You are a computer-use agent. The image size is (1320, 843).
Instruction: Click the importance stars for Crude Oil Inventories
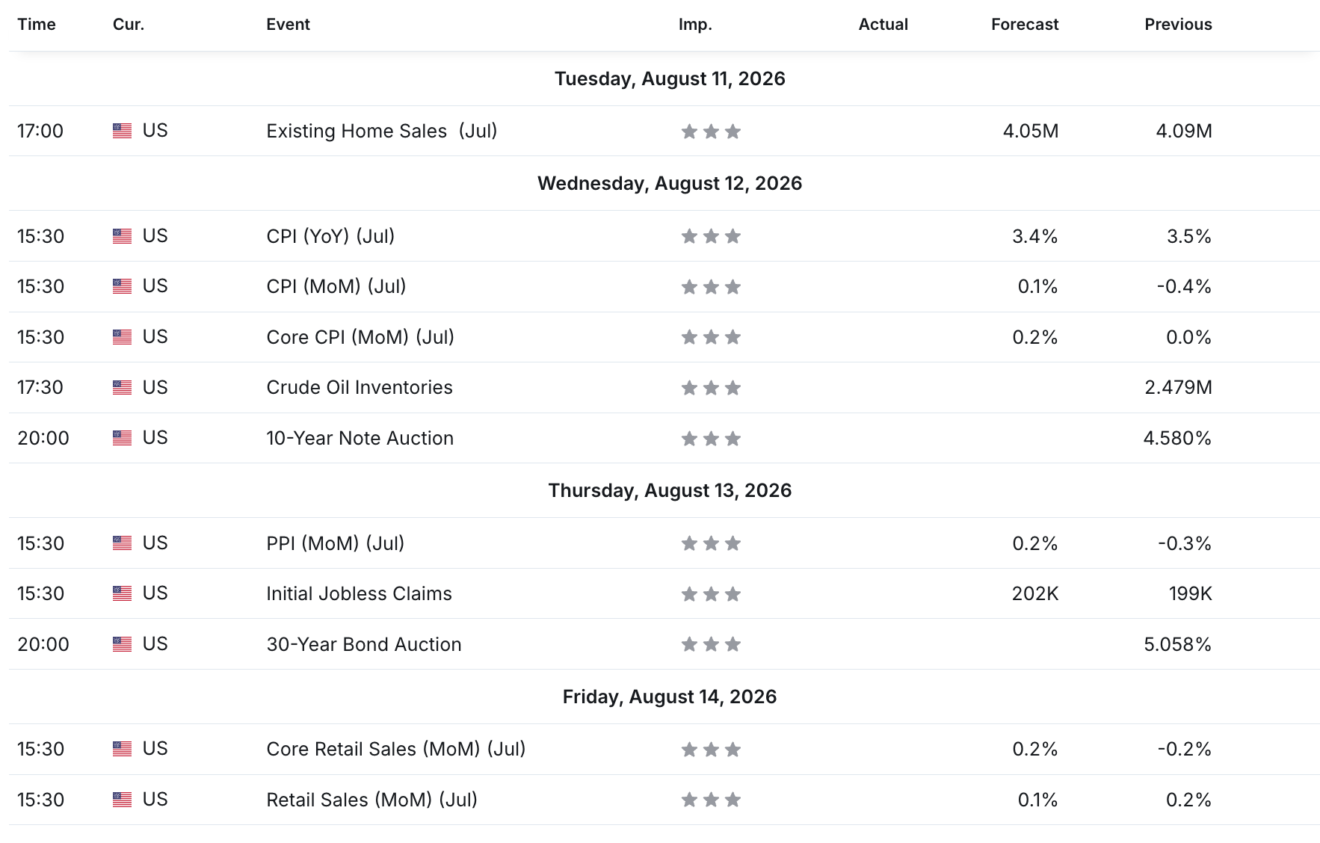tap(711, 388)
